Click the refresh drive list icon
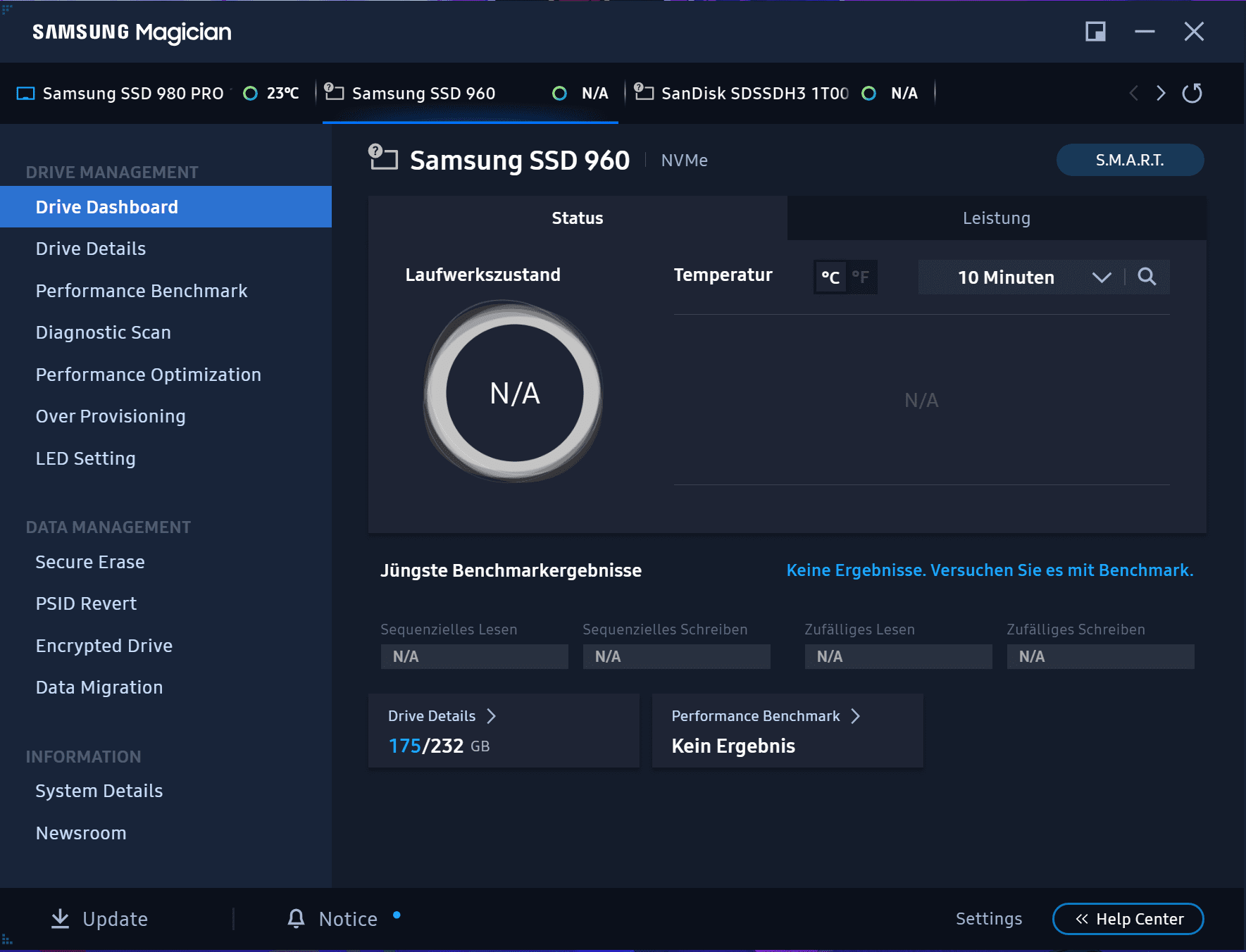 (x=1192, y=93)
